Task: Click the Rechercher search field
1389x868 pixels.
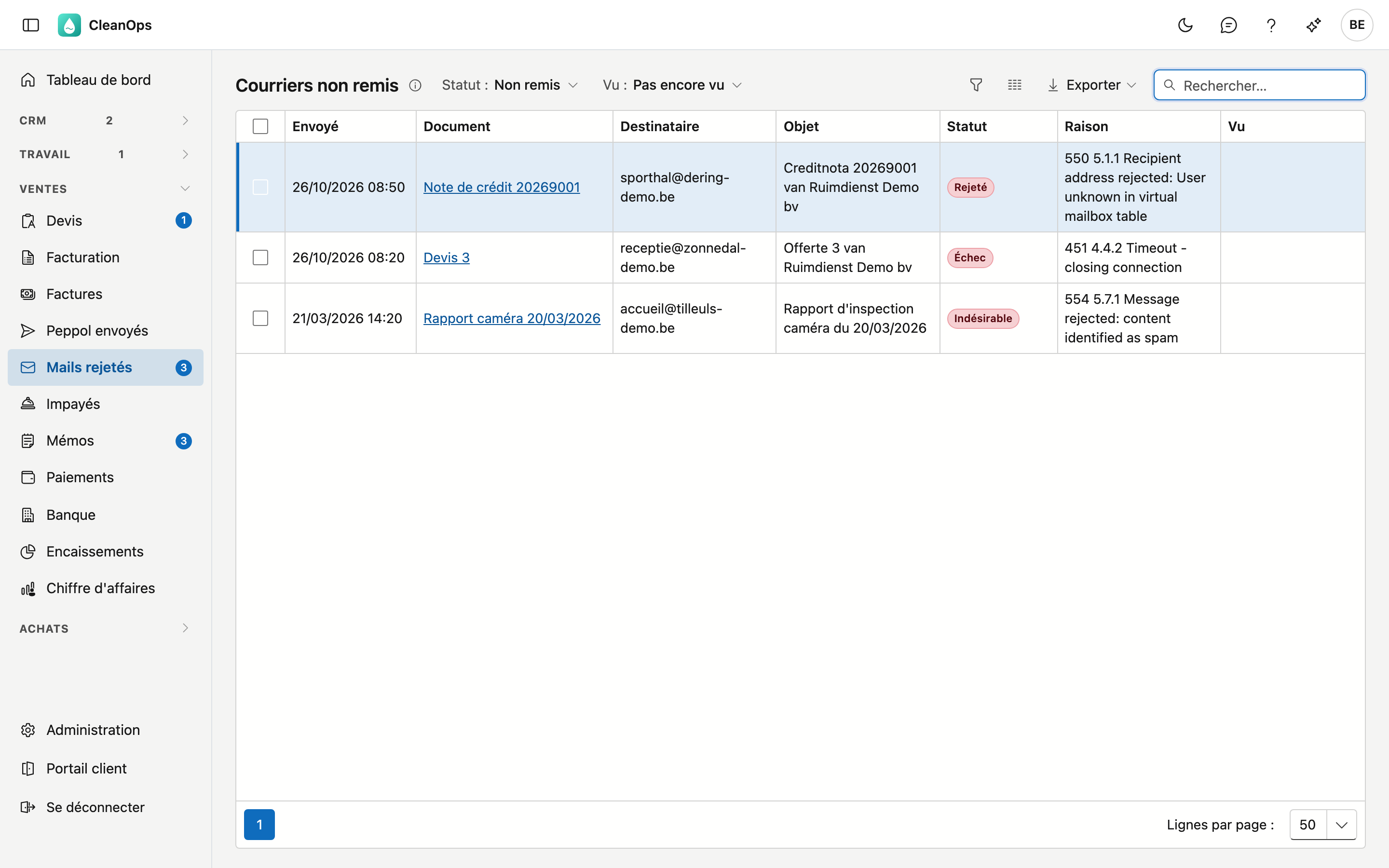Action: coord(1259,85)
